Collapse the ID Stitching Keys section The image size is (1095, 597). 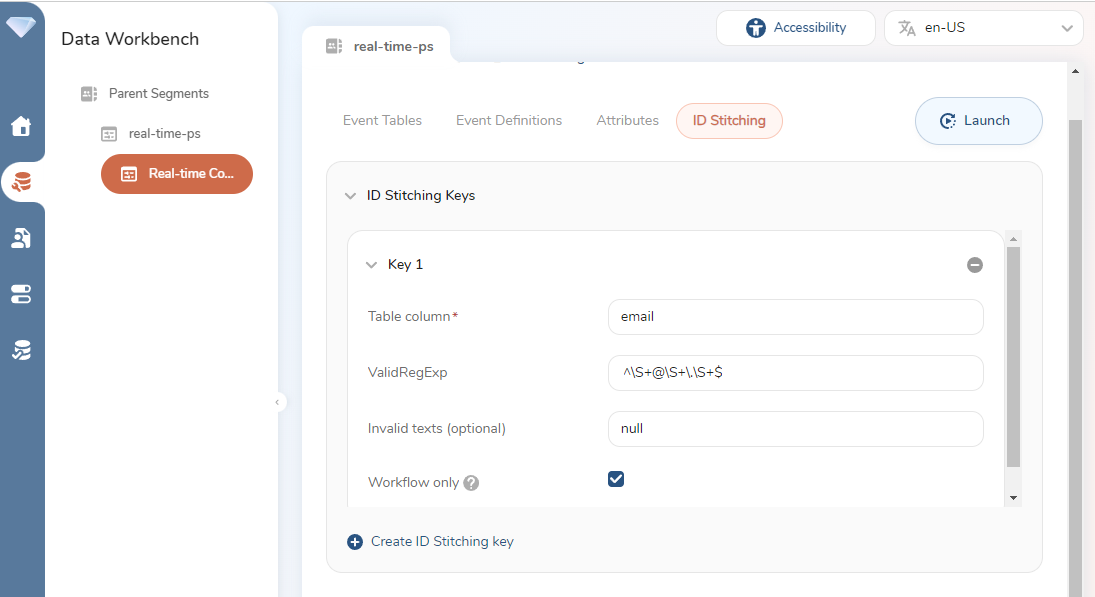coord(350,196)
